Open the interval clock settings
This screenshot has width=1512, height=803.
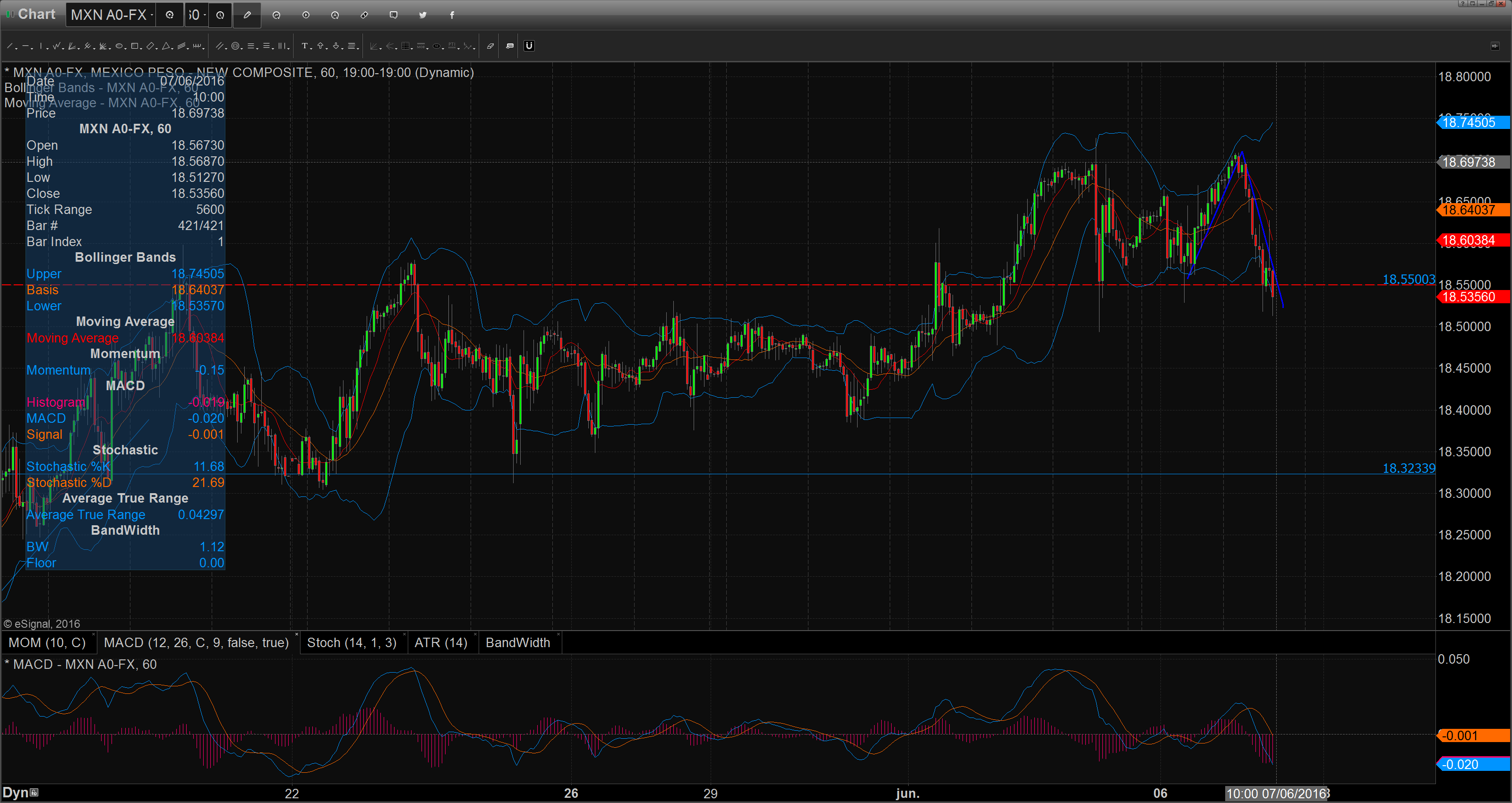click(x=220, y=15)
